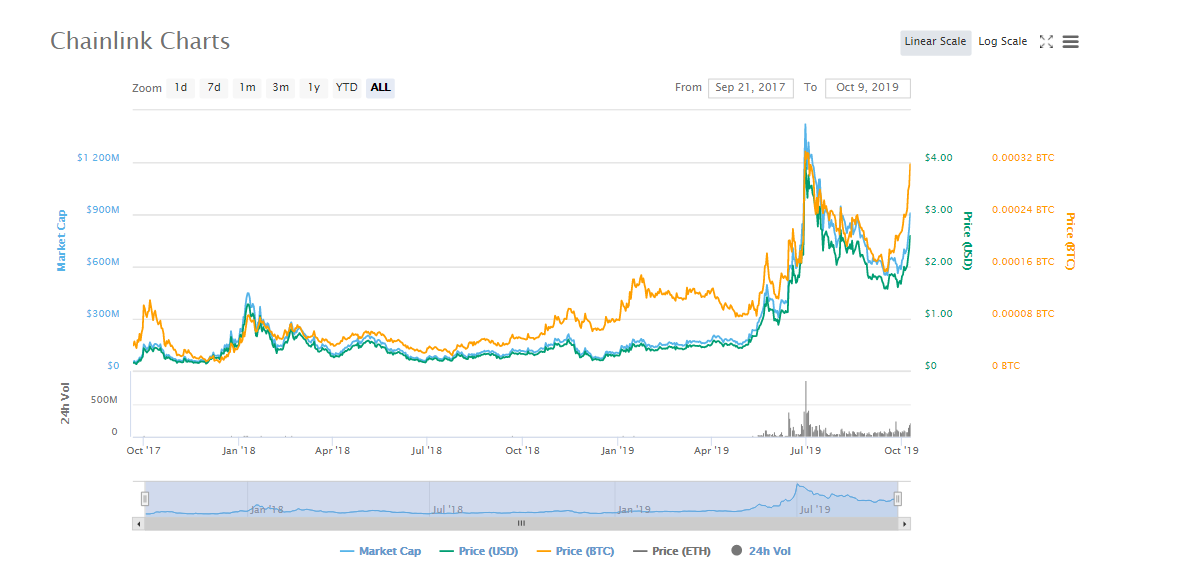The width and height of the screenshot is (1202, 566).
Task: Click the navigator scrollbar right arrow
Action: [904, 523]
